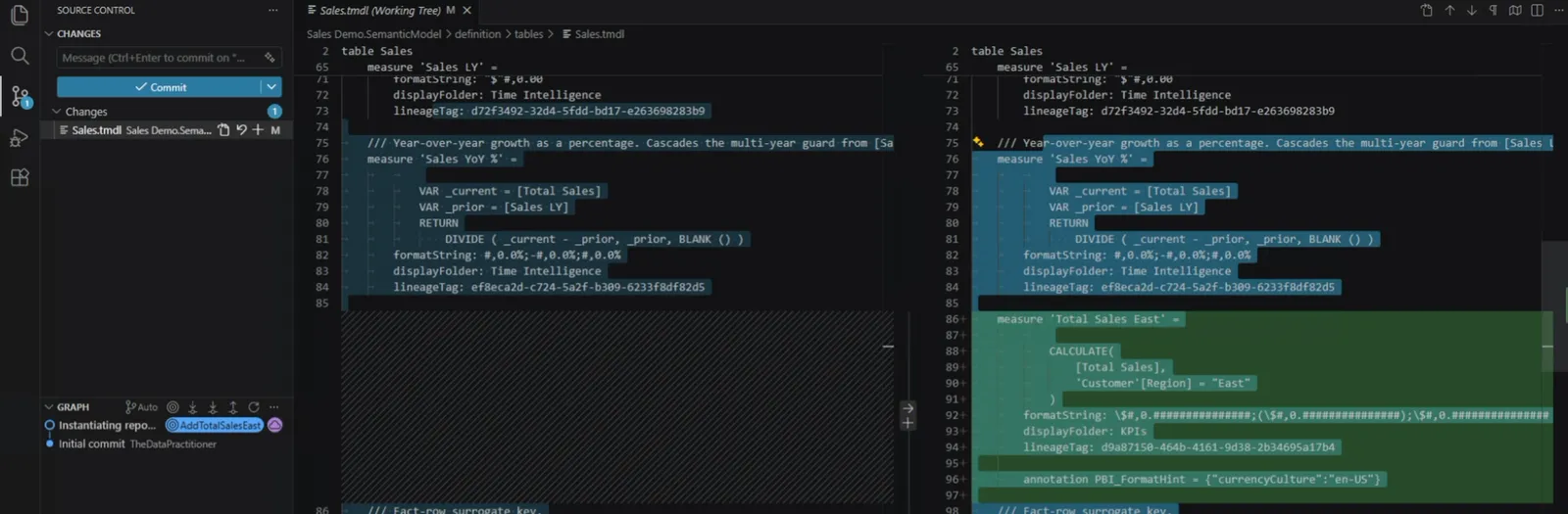Image resolution: width=1568 pixels, height=514 pixels.
Task: Go to current history item target icon
Action: 172,407
